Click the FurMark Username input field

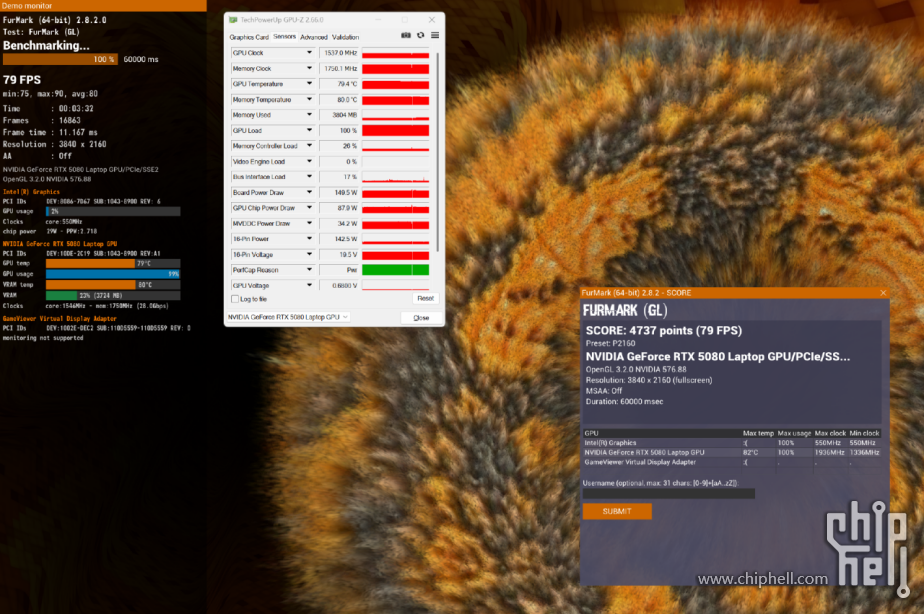pos(669,494)
